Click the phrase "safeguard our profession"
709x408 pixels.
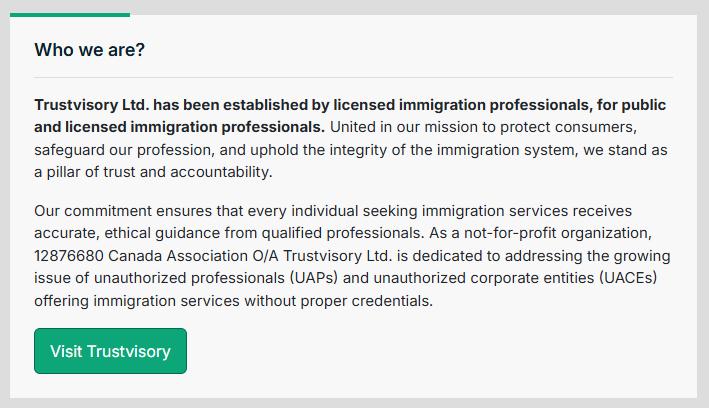119,150
